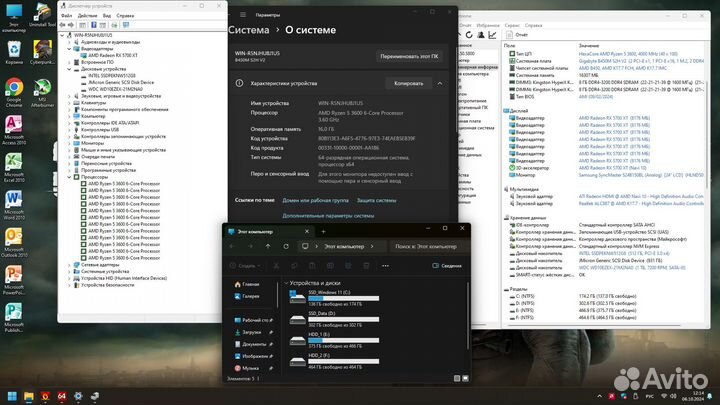Image resolution: width=720 pixels, height=405 pixels.
Task: Select SSD_Data (D:) drive
Action: pyautogui.click(x=334, y=319)
